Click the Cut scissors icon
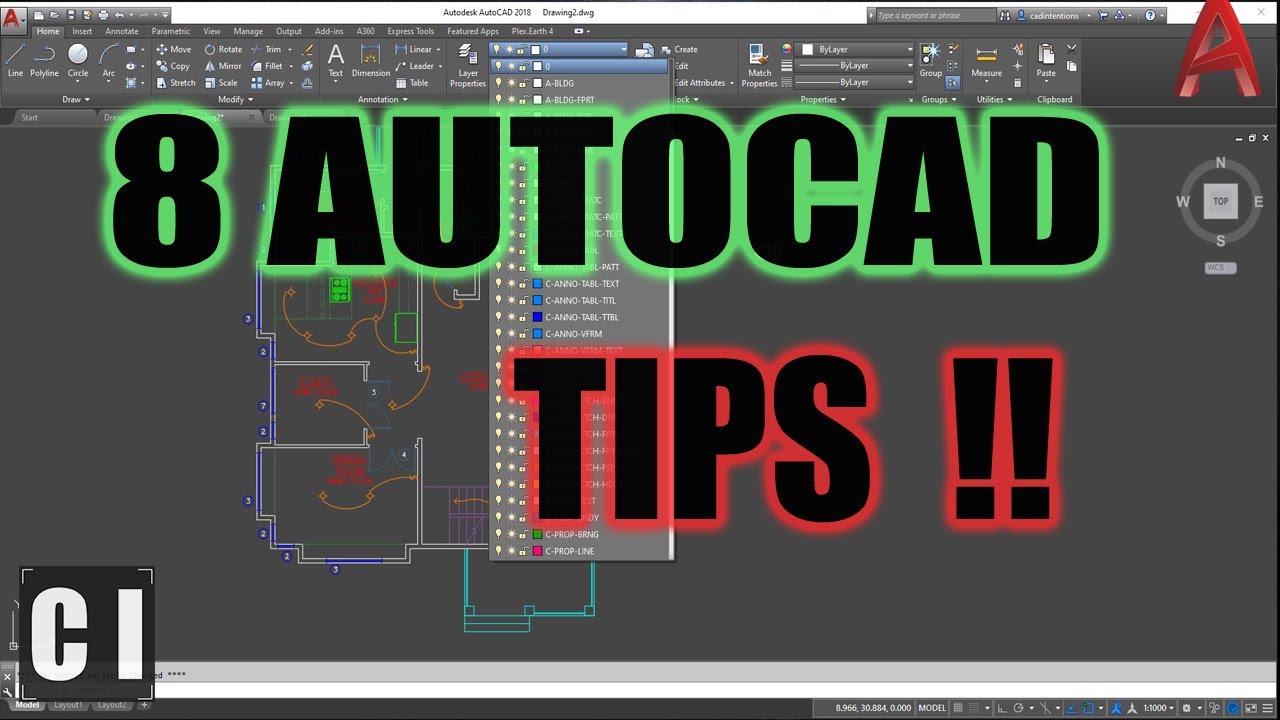The height and width of the screenshot is (720, 1280). pyautogui.click(x=1072, y=49)
